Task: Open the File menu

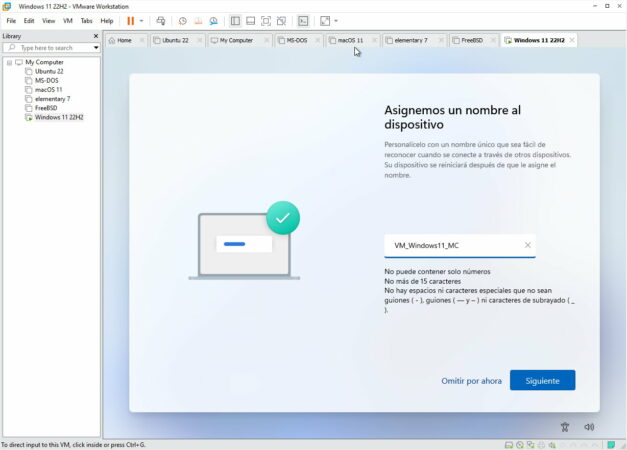Action: tap(11, 21)
